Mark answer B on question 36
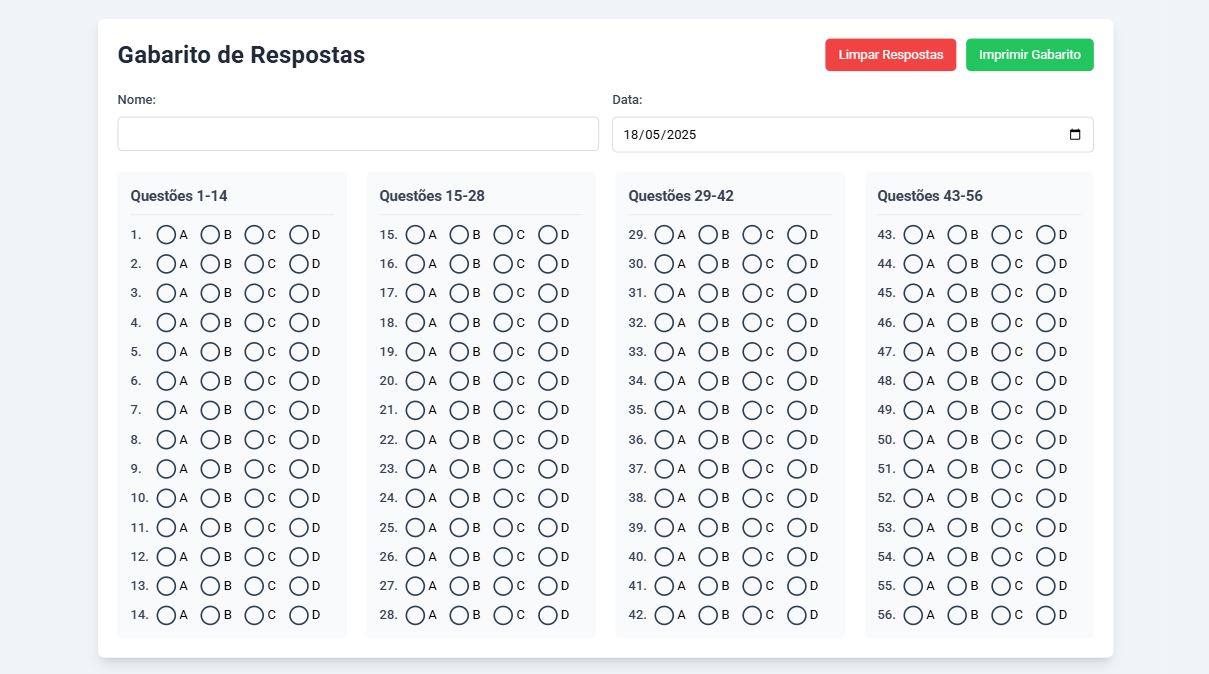 (x=708, y=440)
